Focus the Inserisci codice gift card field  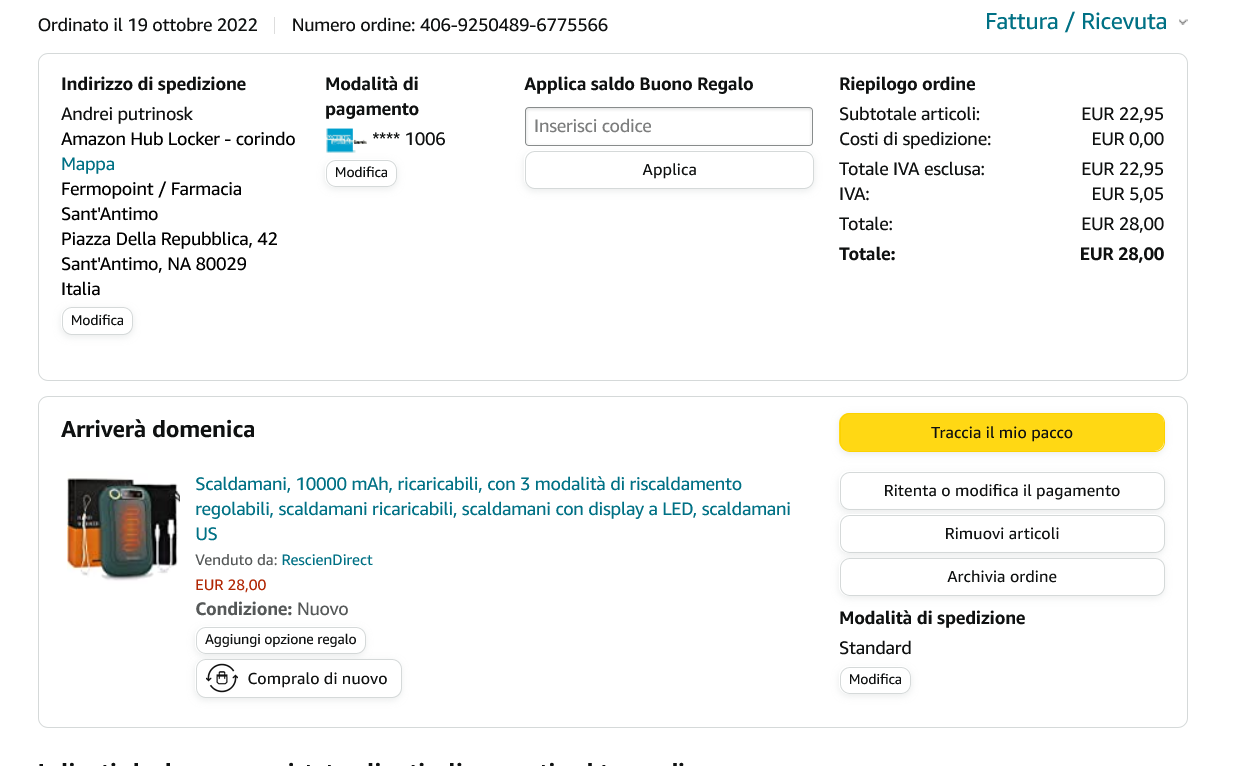tap(669, 126)
